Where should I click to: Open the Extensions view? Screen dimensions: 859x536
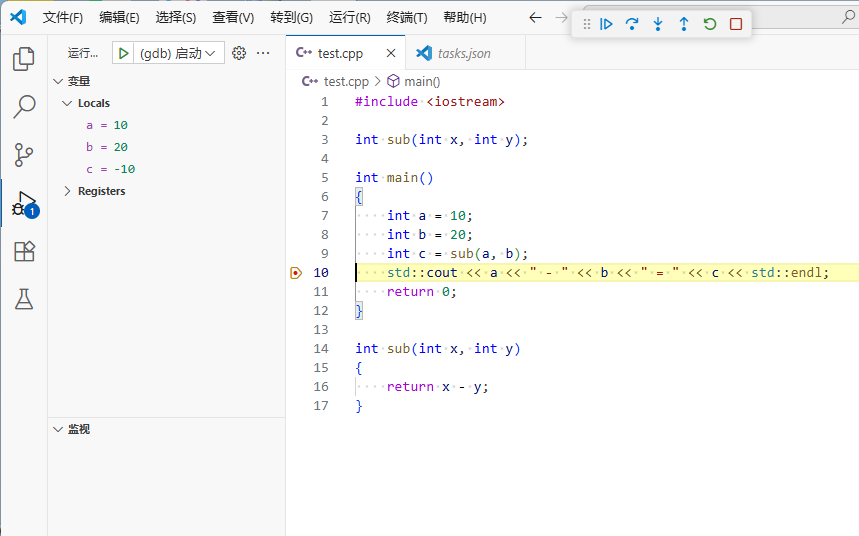point(24,252)
